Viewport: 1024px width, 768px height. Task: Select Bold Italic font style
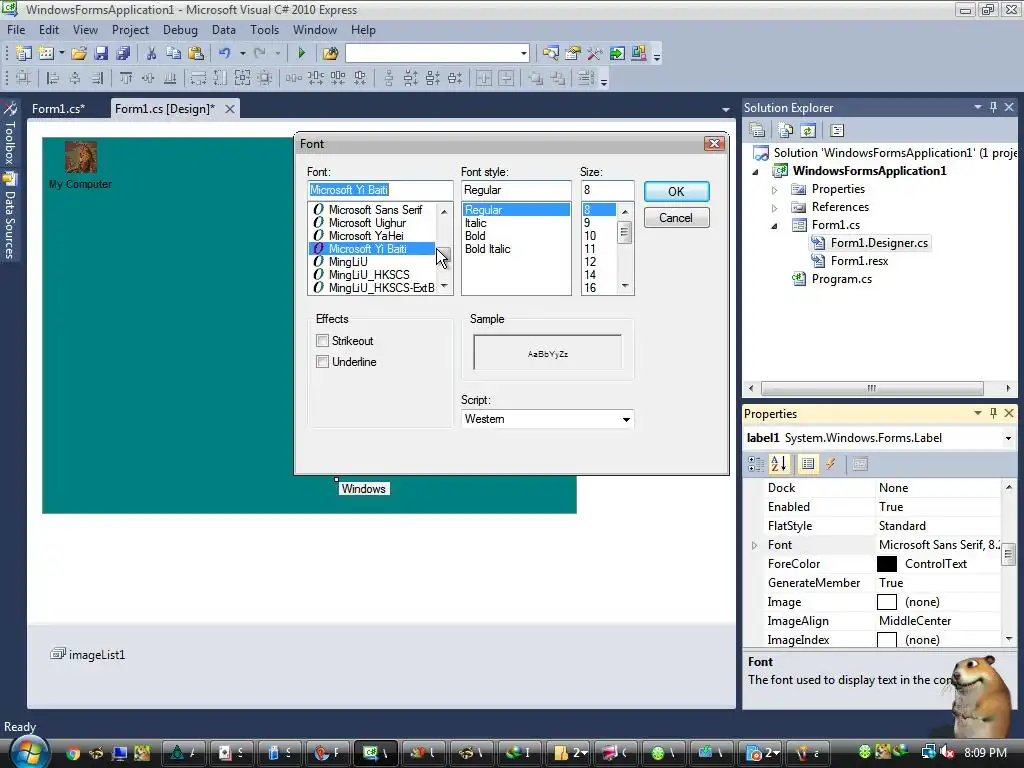tap(487, 249)
